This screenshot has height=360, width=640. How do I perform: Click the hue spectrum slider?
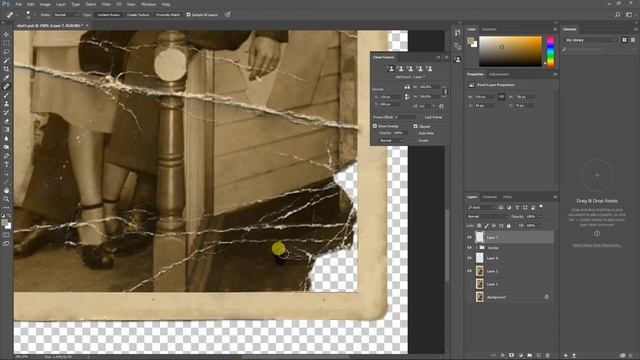[550, 51]
